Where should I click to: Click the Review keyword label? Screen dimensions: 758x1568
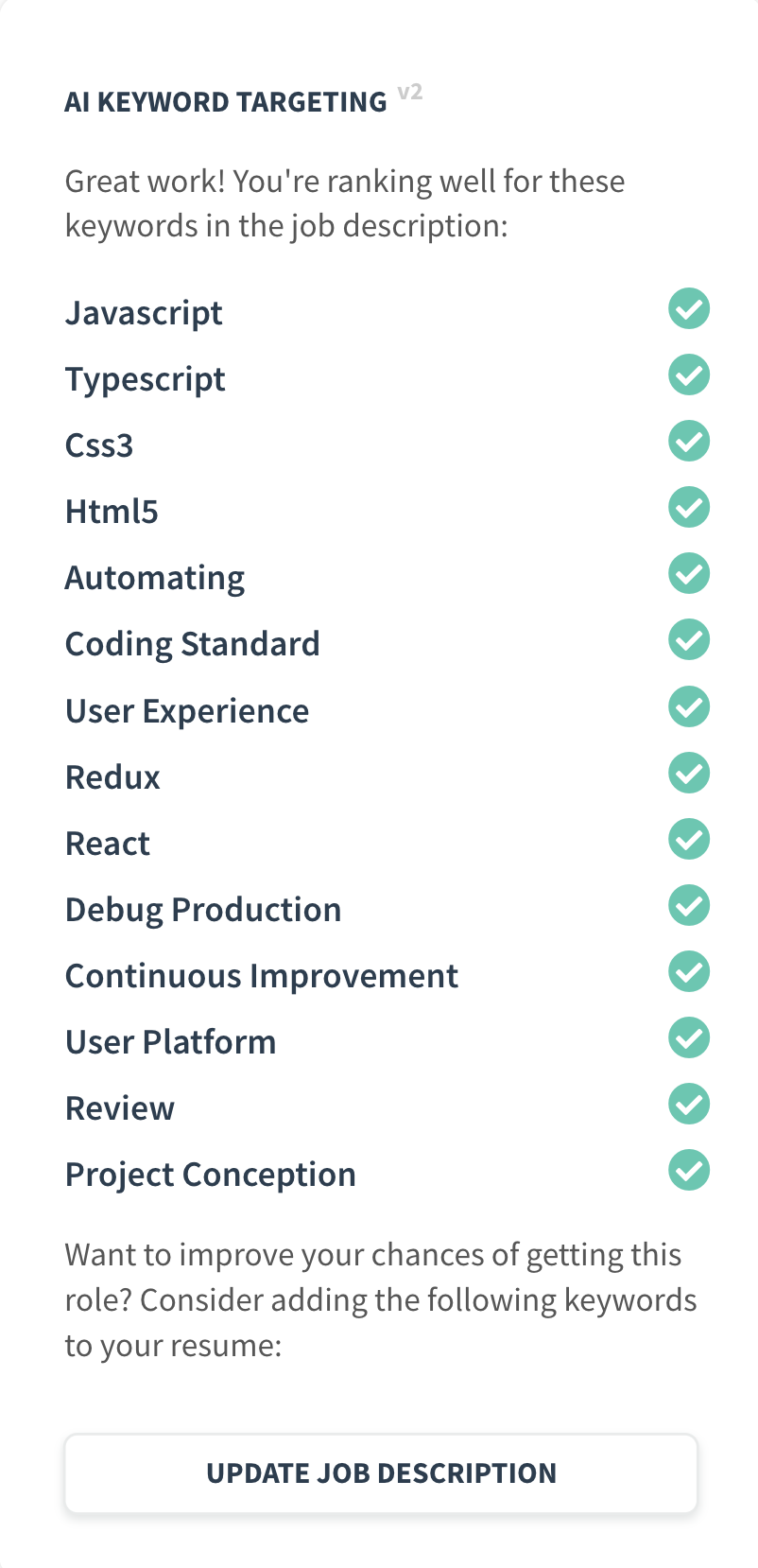coord(120,1108)
